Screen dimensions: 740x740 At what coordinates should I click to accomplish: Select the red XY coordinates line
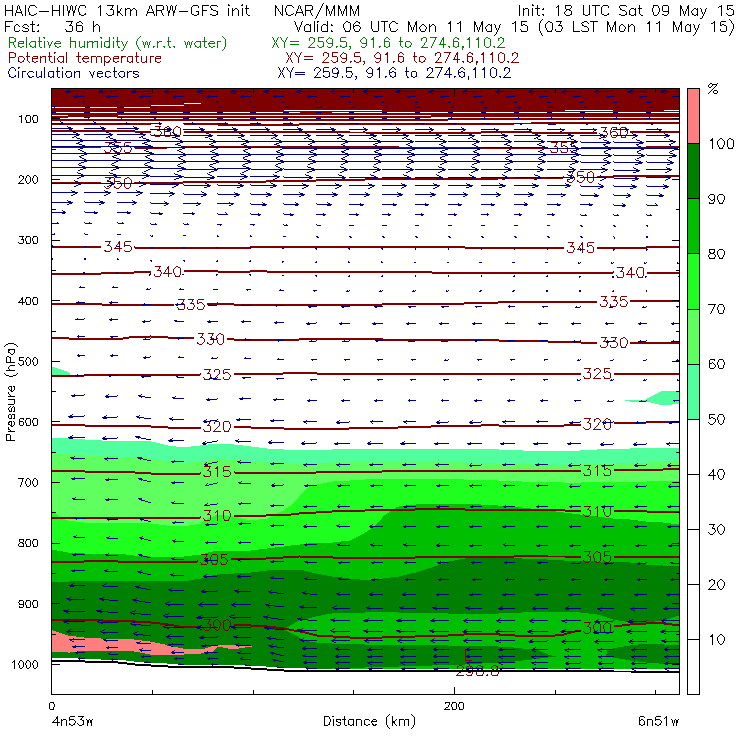tap(402, 58)
